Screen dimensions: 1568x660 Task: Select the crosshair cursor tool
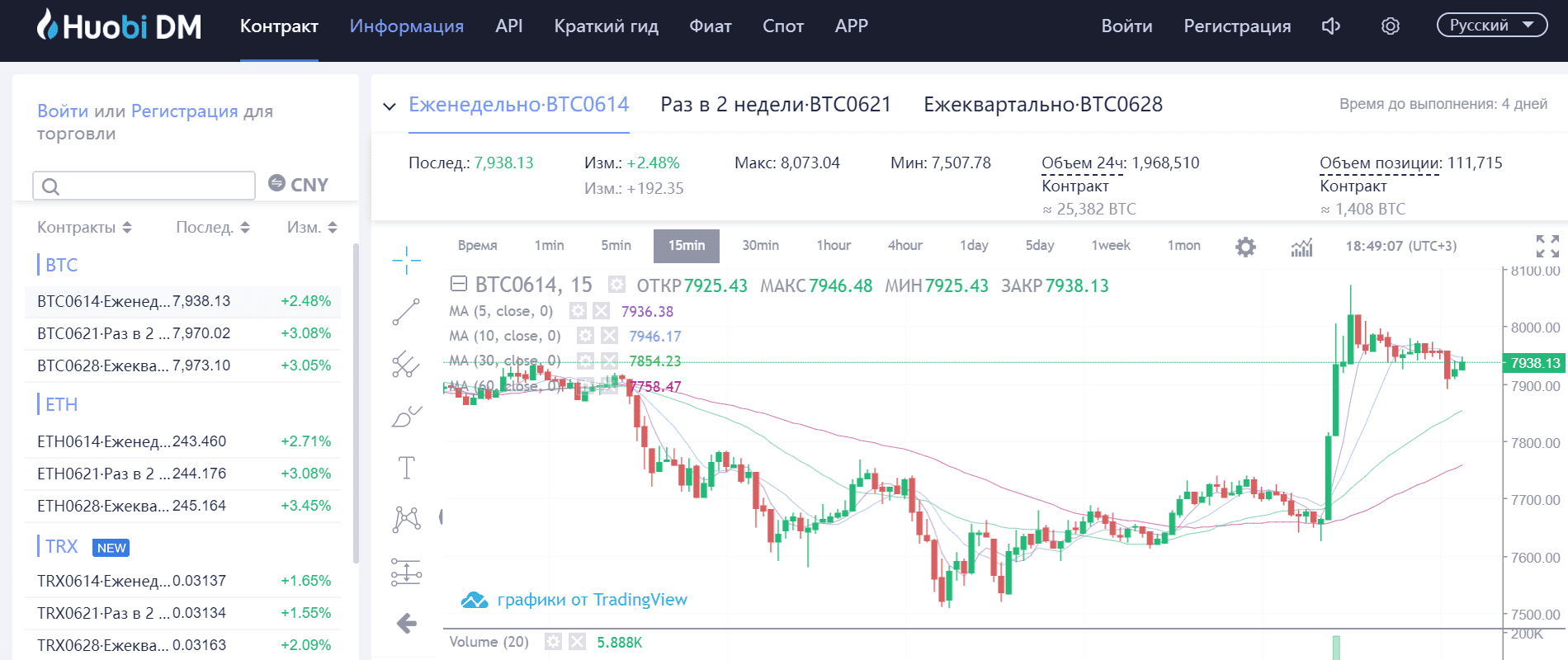coord(406,261)
